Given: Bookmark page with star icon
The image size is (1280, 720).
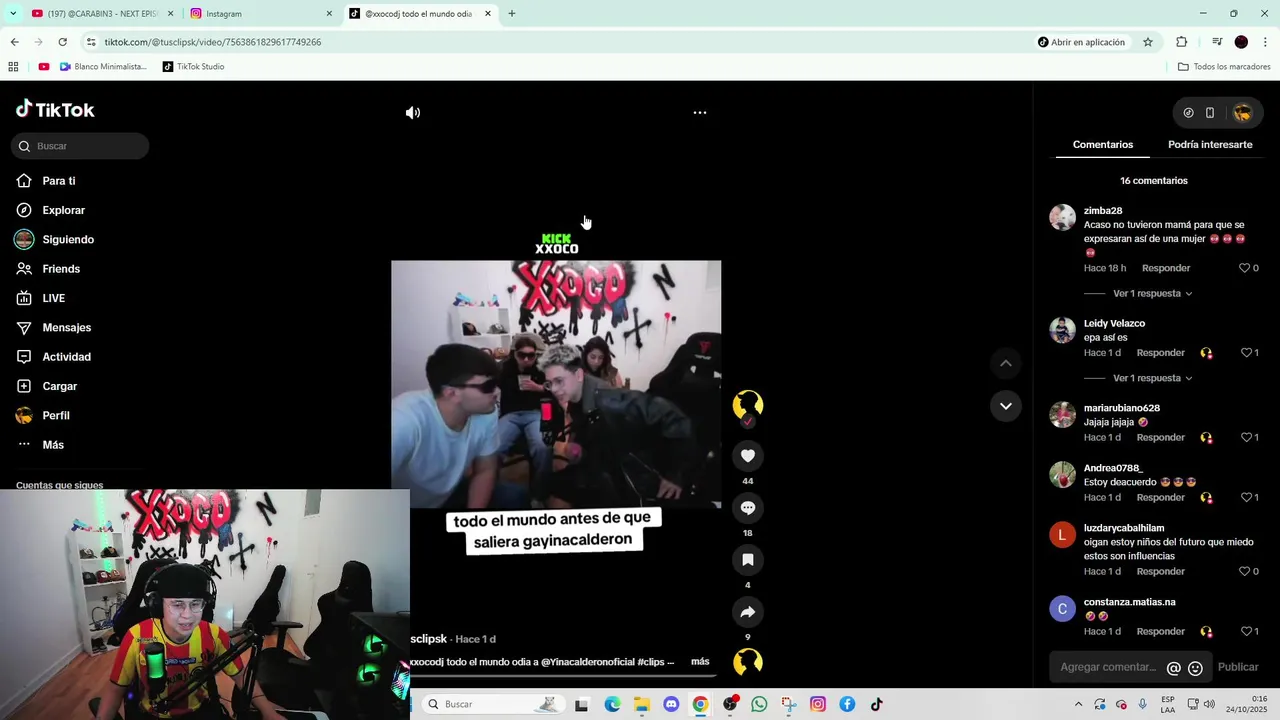Looking at the screenshot, I should (1148, 42).
